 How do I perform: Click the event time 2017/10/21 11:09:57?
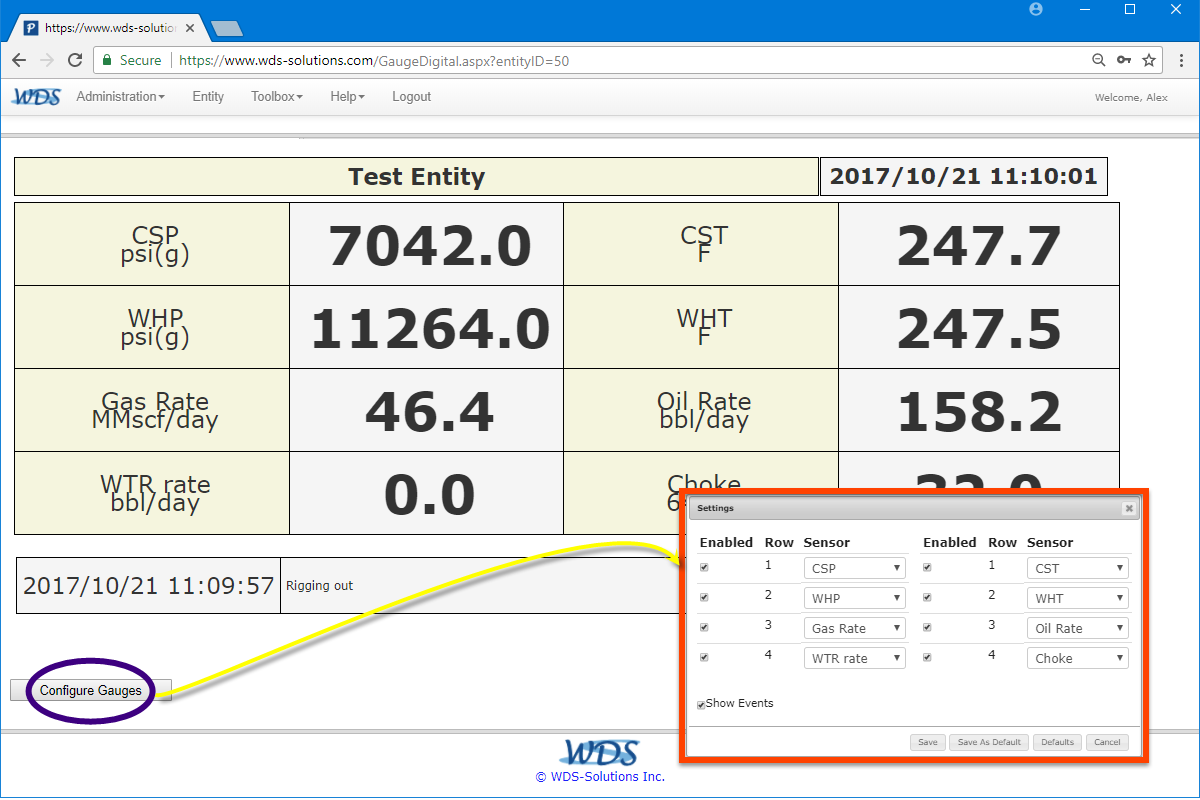pos(149,586)
